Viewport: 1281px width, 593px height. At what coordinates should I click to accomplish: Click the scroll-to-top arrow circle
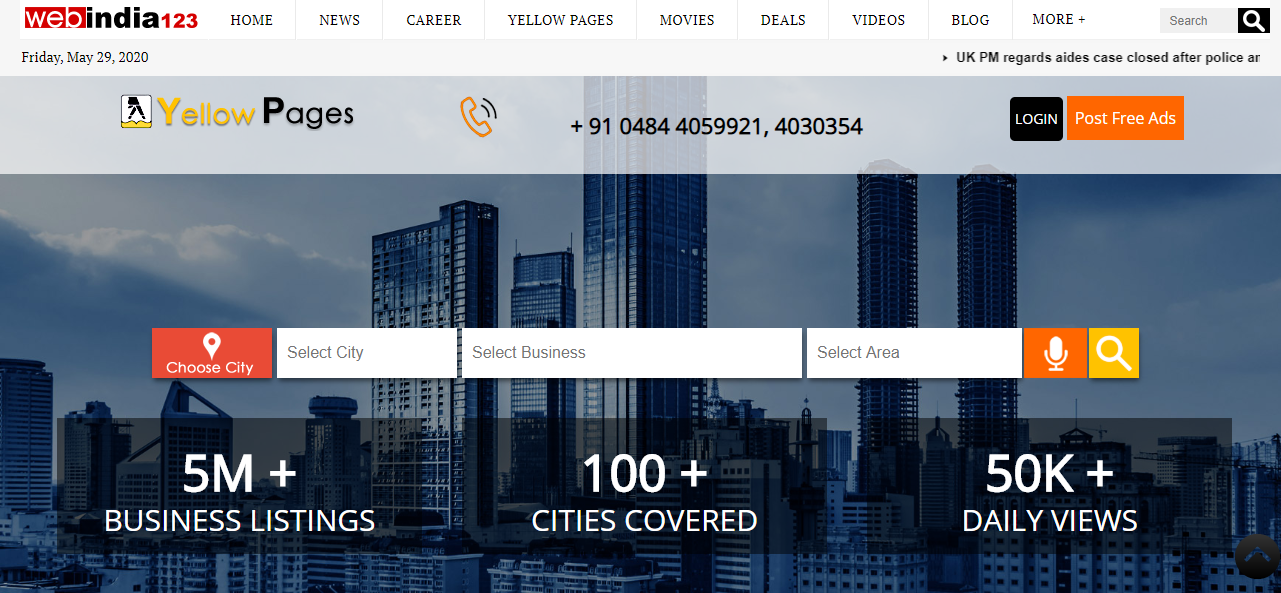pyautogui.click(x=1257, y=557)
